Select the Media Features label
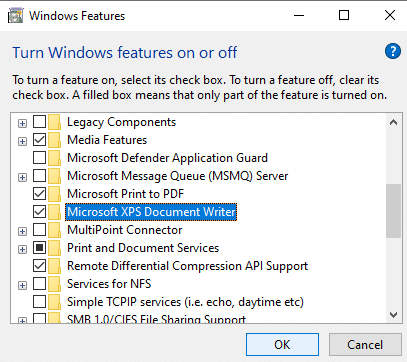This screenshot has width=407, height=362. coord(107,140)
